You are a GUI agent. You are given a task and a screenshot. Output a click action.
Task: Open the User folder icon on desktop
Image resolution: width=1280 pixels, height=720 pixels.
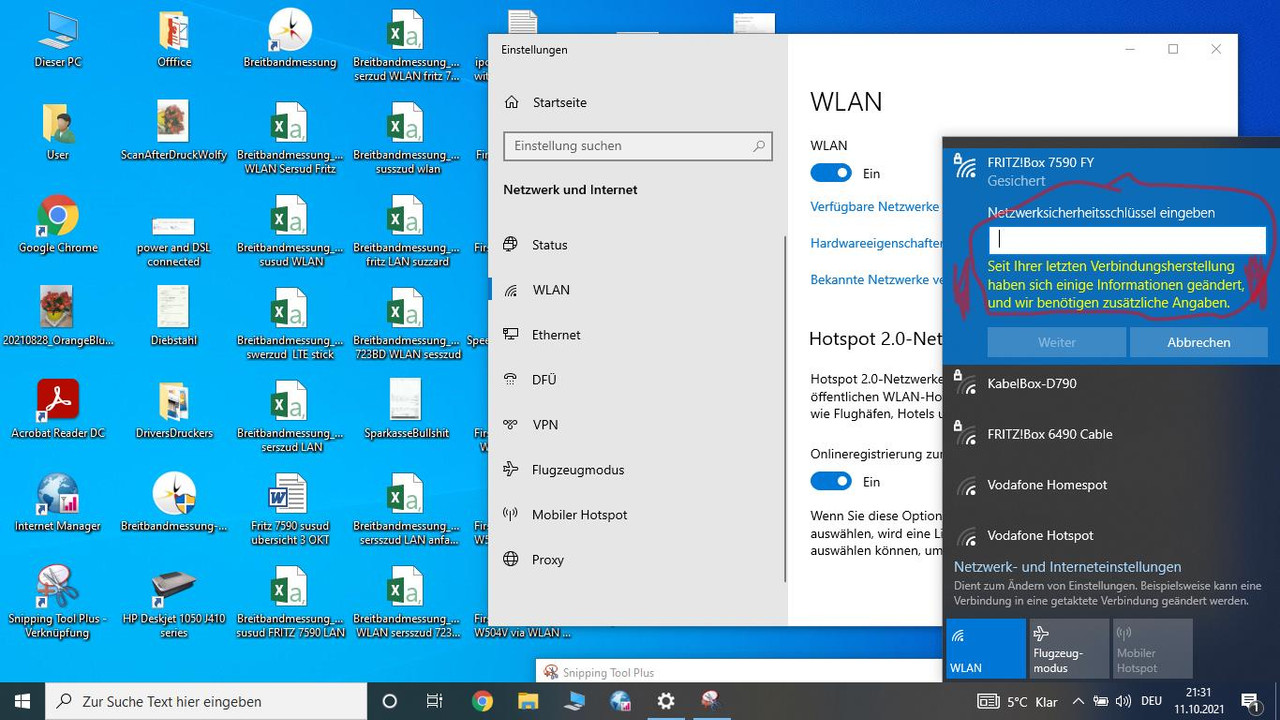tap(58, 132)
